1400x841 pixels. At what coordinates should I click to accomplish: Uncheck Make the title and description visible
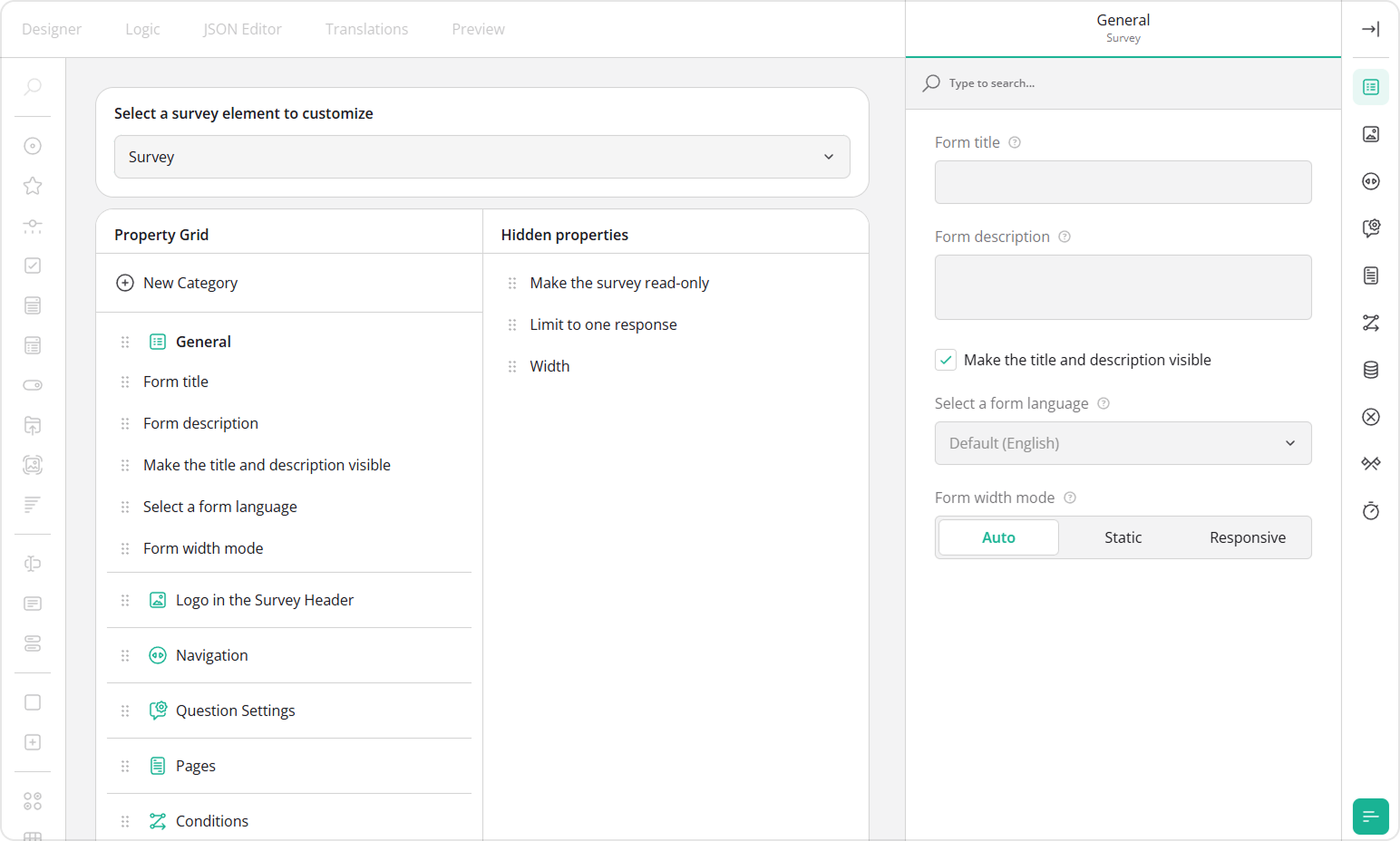point(946,360)
